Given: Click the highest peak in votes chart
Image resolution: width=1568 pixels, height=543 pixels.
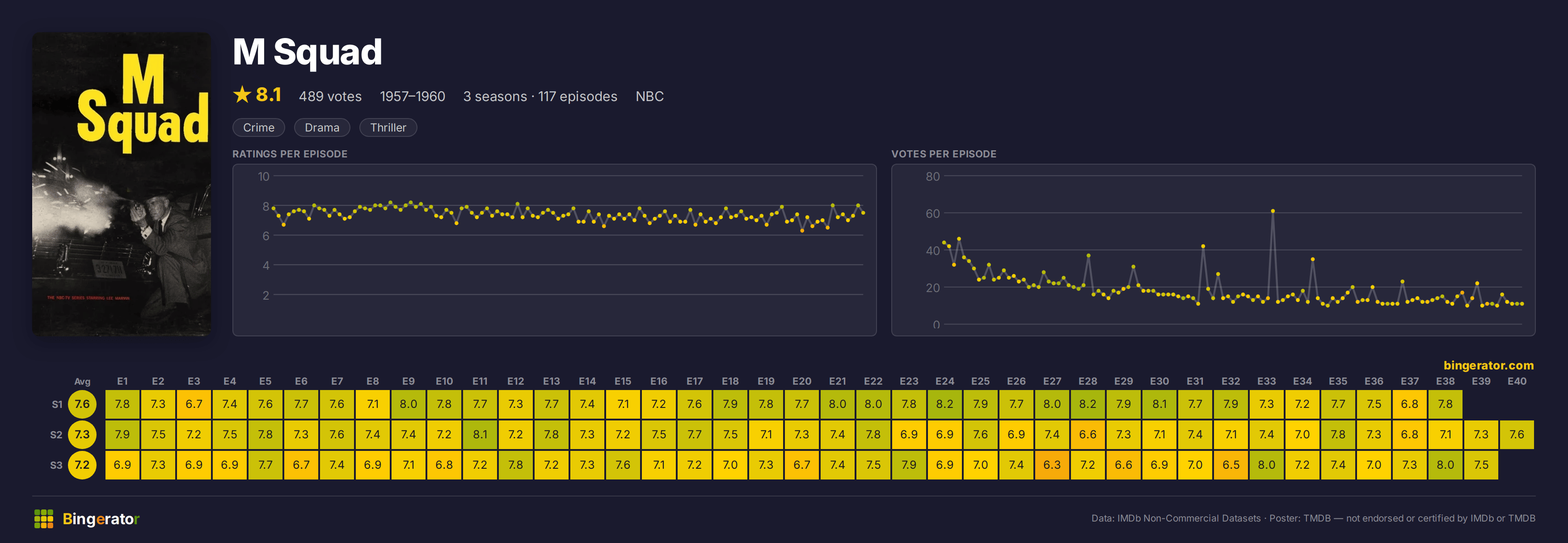Looking at the screenshot, I should click(x=1273, y=211).
